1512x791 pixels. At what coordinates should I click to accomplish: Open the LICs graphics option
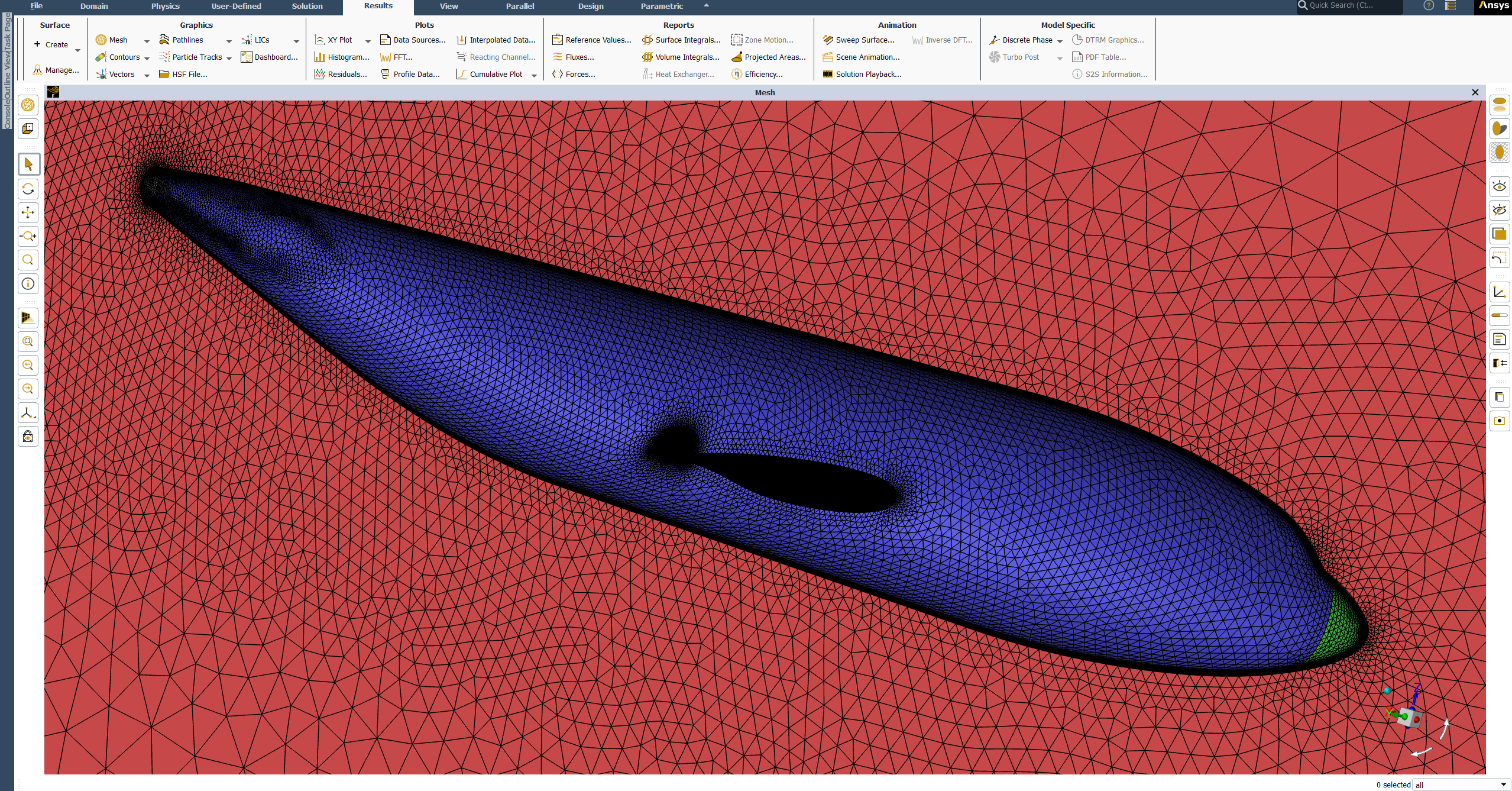[x=255, y=40]
